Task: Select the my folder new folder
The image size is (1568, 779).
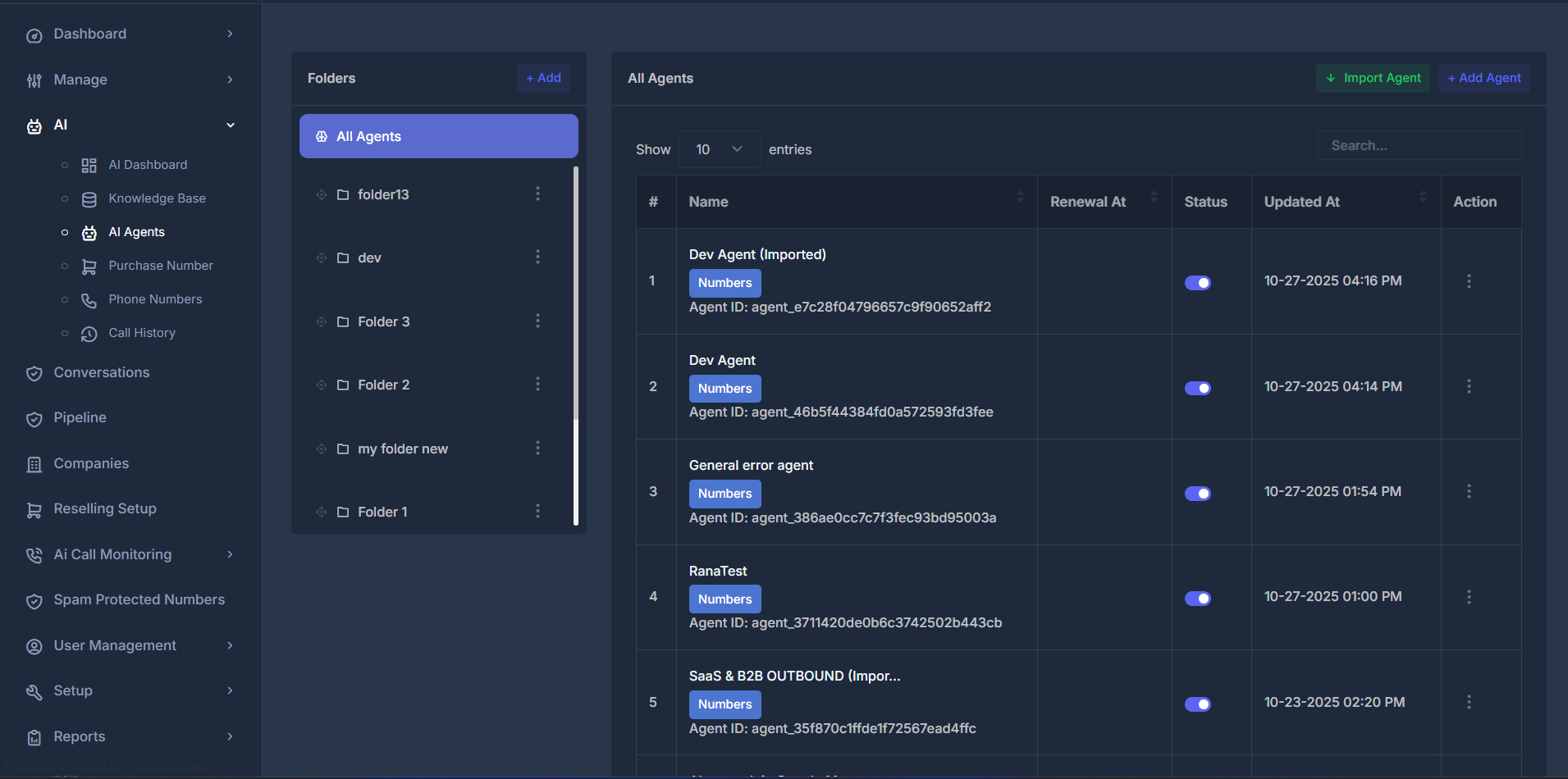Action: tap(403, 449)
